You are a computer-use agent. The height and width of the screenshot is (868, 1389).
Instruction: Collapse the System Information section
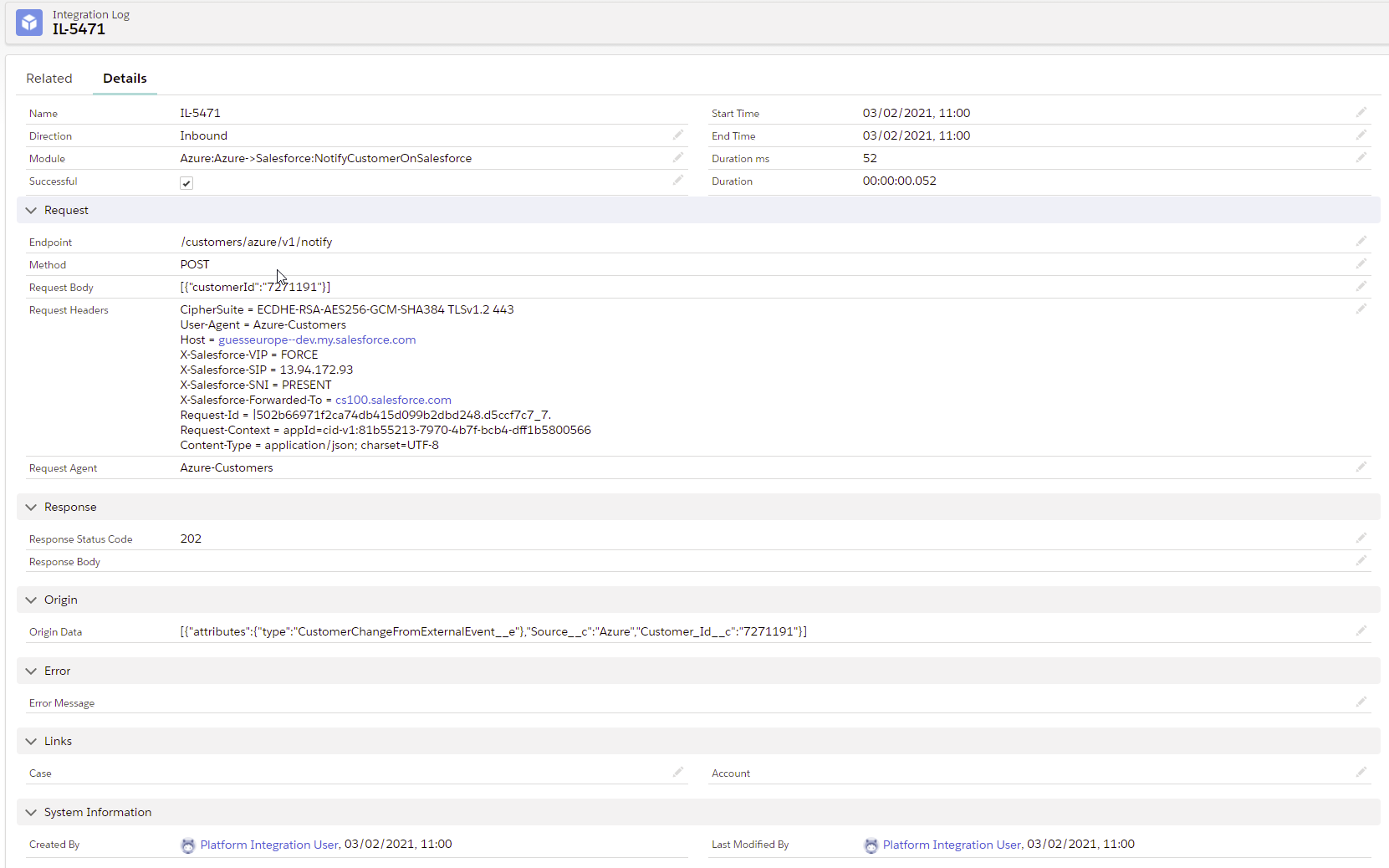tap(31, 812)
